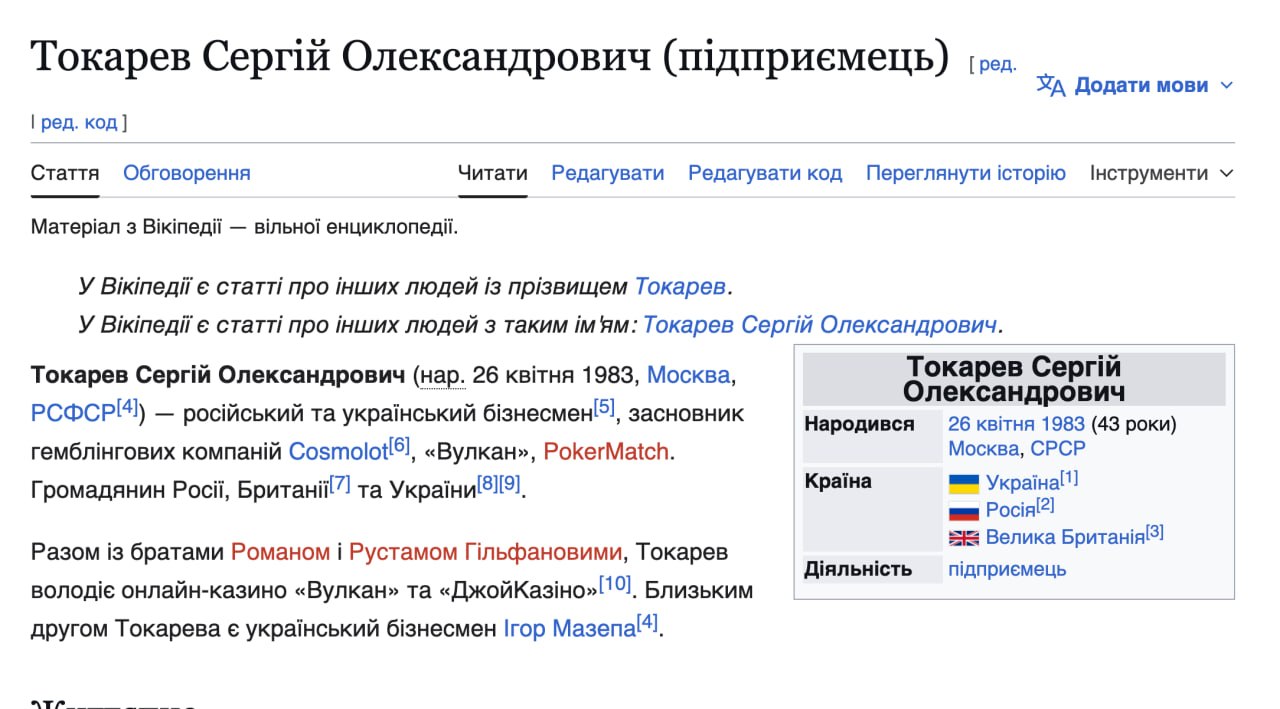The image size is (1280, 709).
Task: Open the Редагувати код tab
Action: pos(765,173)
